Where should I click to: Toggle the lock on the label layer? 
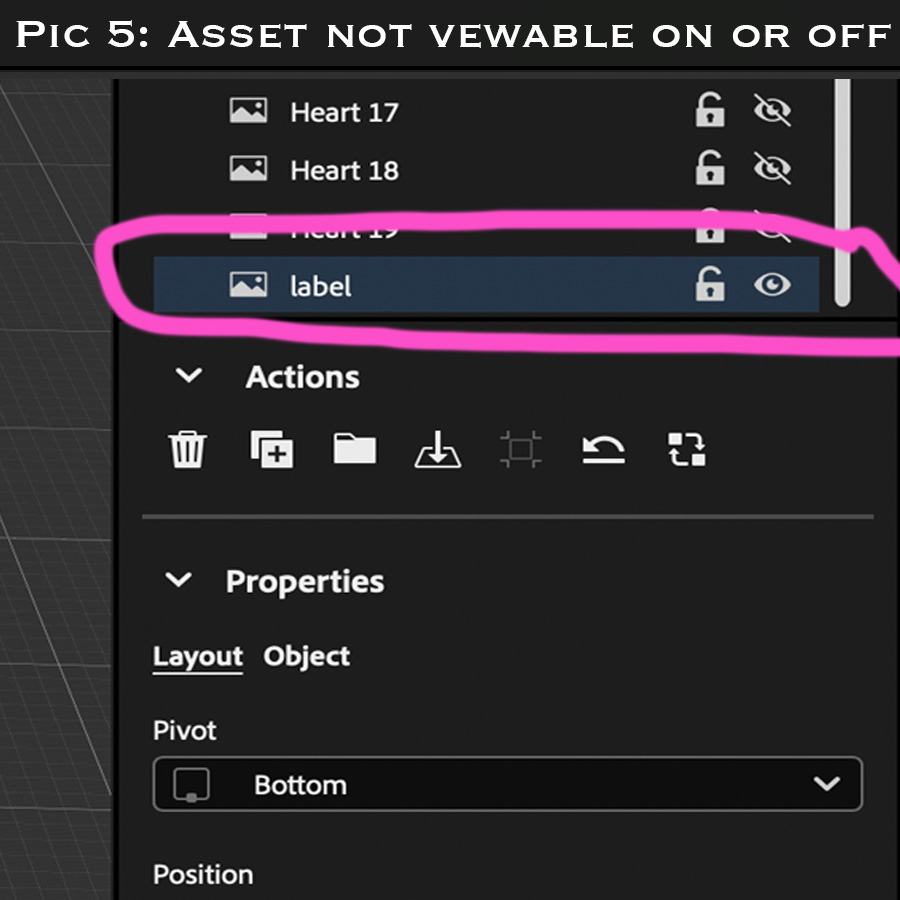[709, 285]
